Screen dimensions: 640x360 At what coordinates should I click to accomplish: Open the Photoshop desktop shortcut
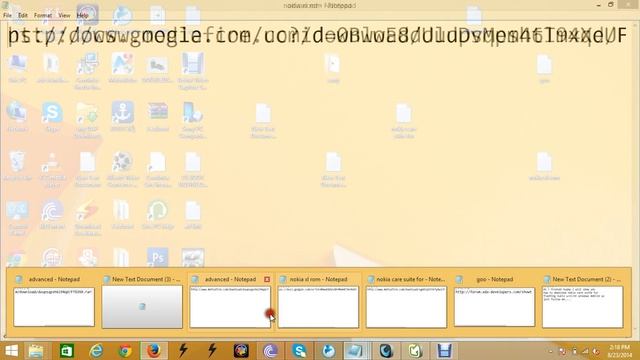[x=158, y=258]
